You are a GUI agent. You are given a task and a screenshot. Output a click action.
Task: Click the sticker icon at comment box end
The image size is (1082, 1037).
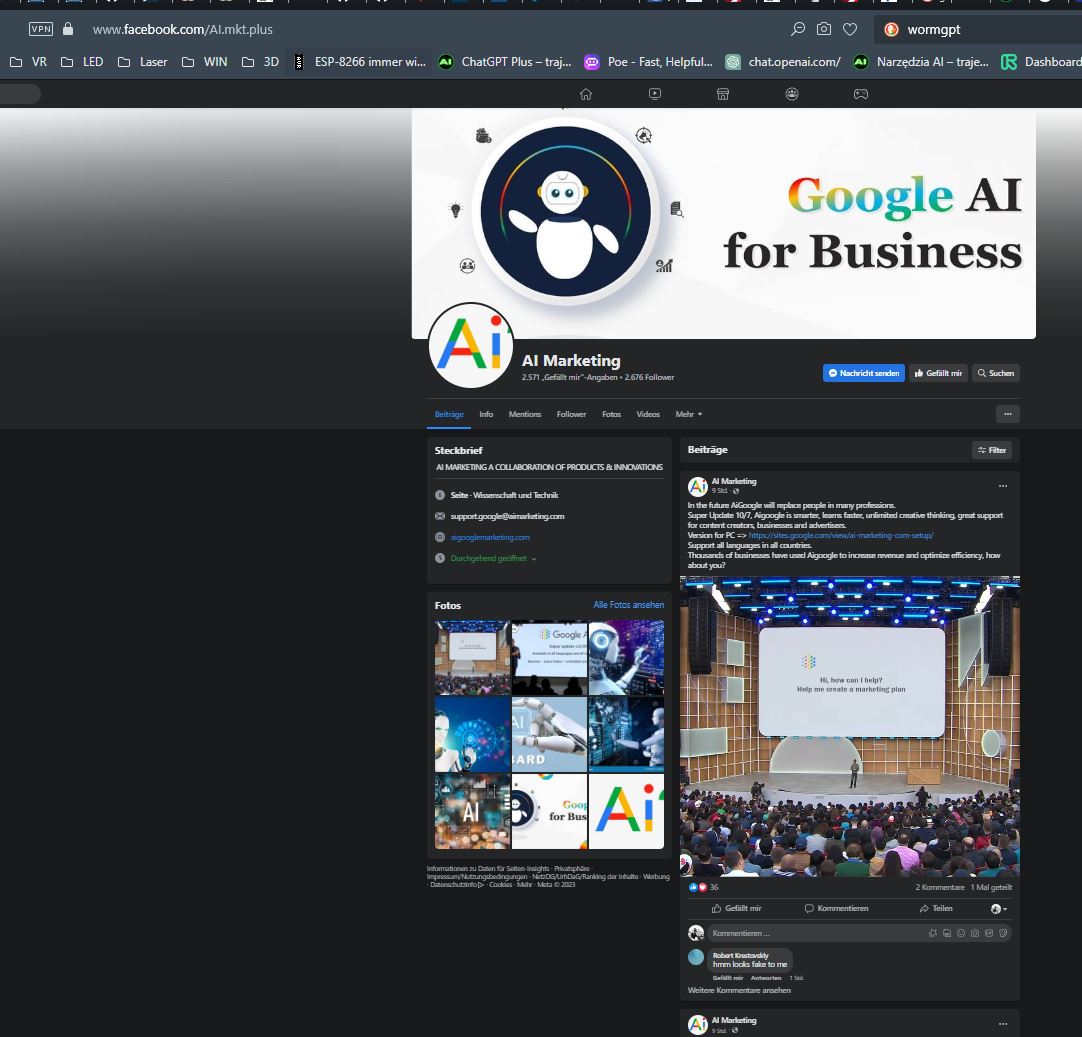(1003, 933)
